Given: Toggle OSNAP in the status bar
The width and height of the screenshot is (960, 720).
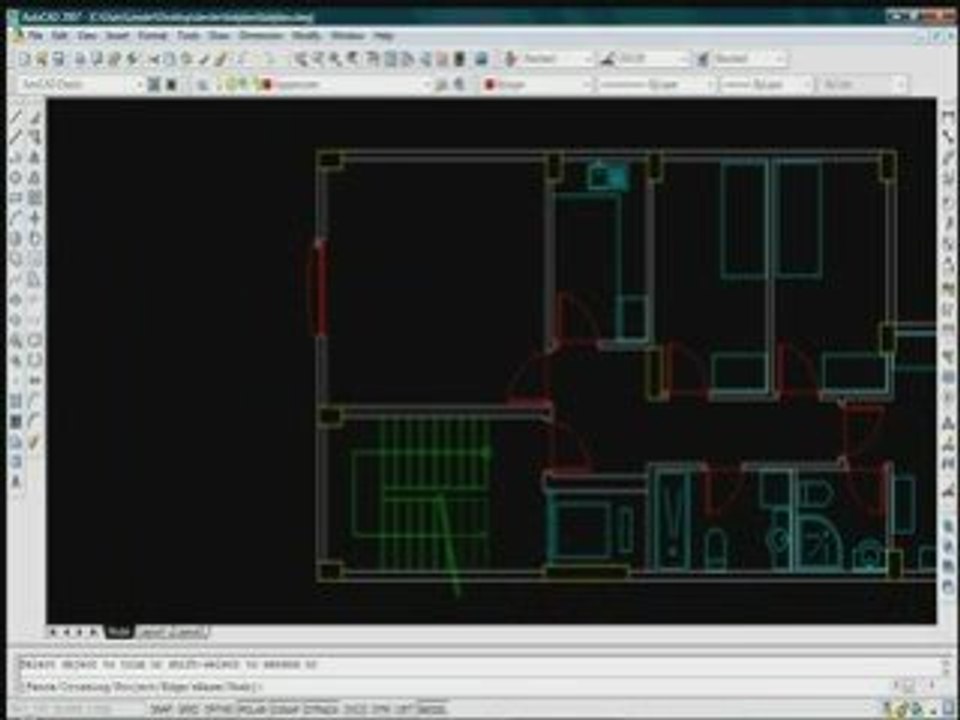Looking at the screenshot, I should (285, 710).
